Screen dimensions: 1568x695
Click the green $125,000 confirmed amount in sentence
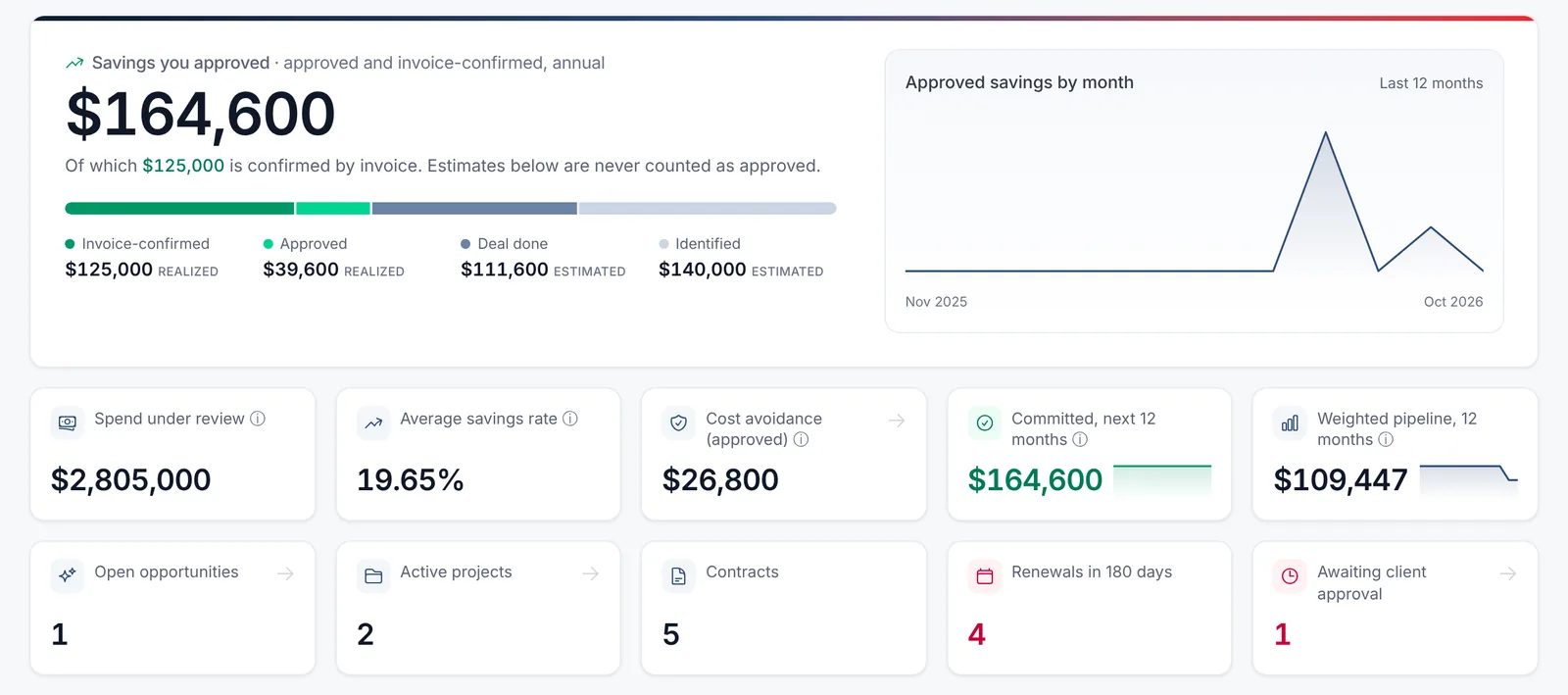point(183,166)
